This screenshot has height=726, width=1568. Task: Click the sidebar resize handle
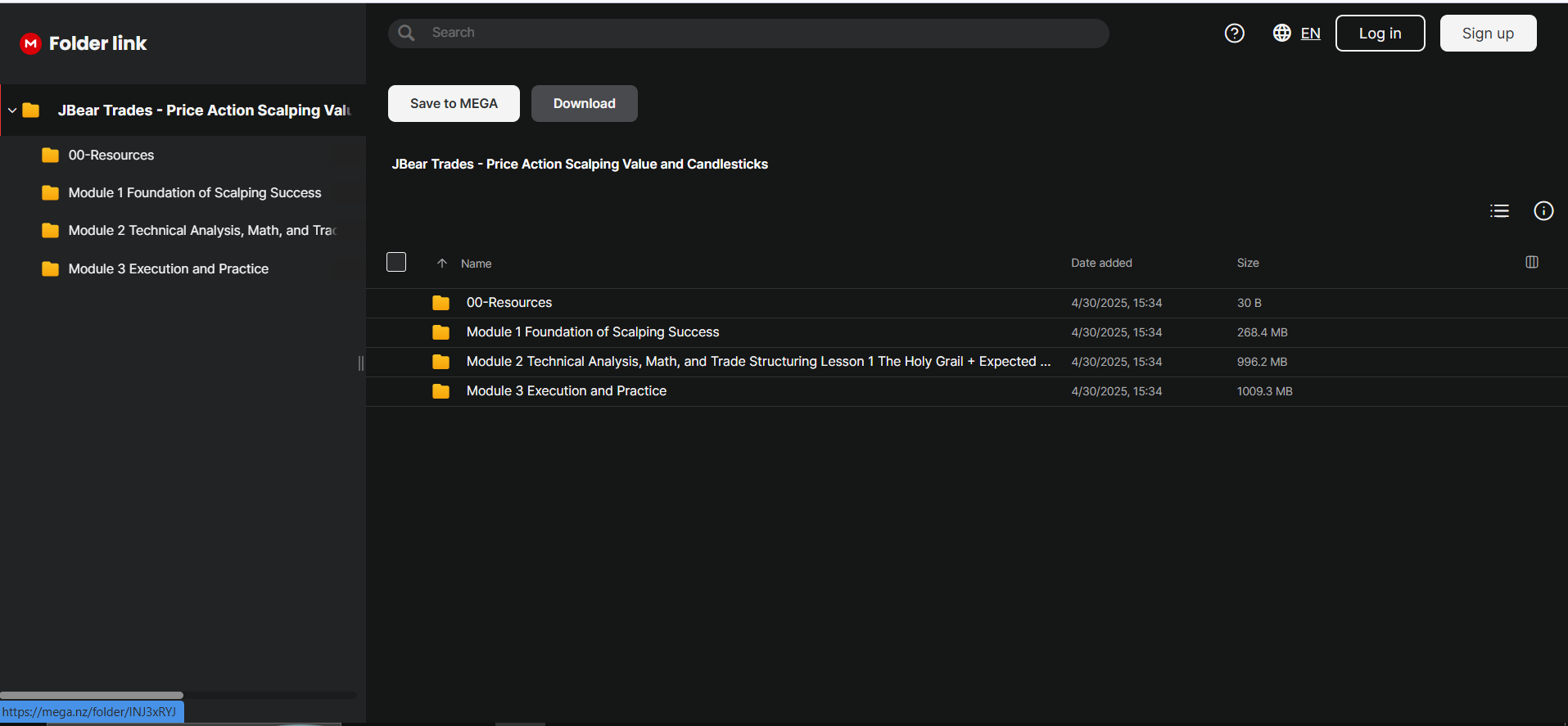[x=361, y=363]
